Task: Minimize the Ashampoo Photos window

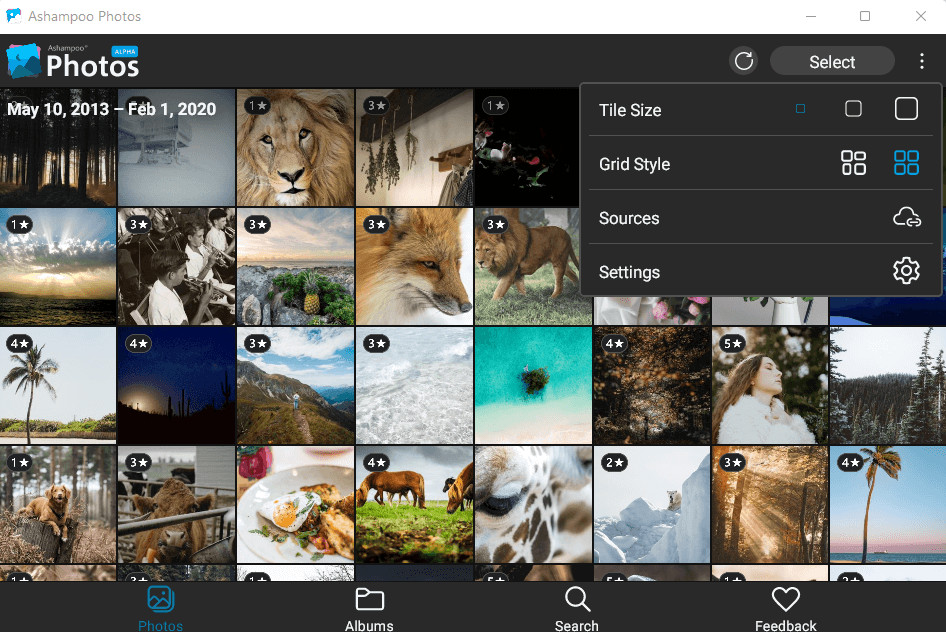Action: click(x=811, y=16)
